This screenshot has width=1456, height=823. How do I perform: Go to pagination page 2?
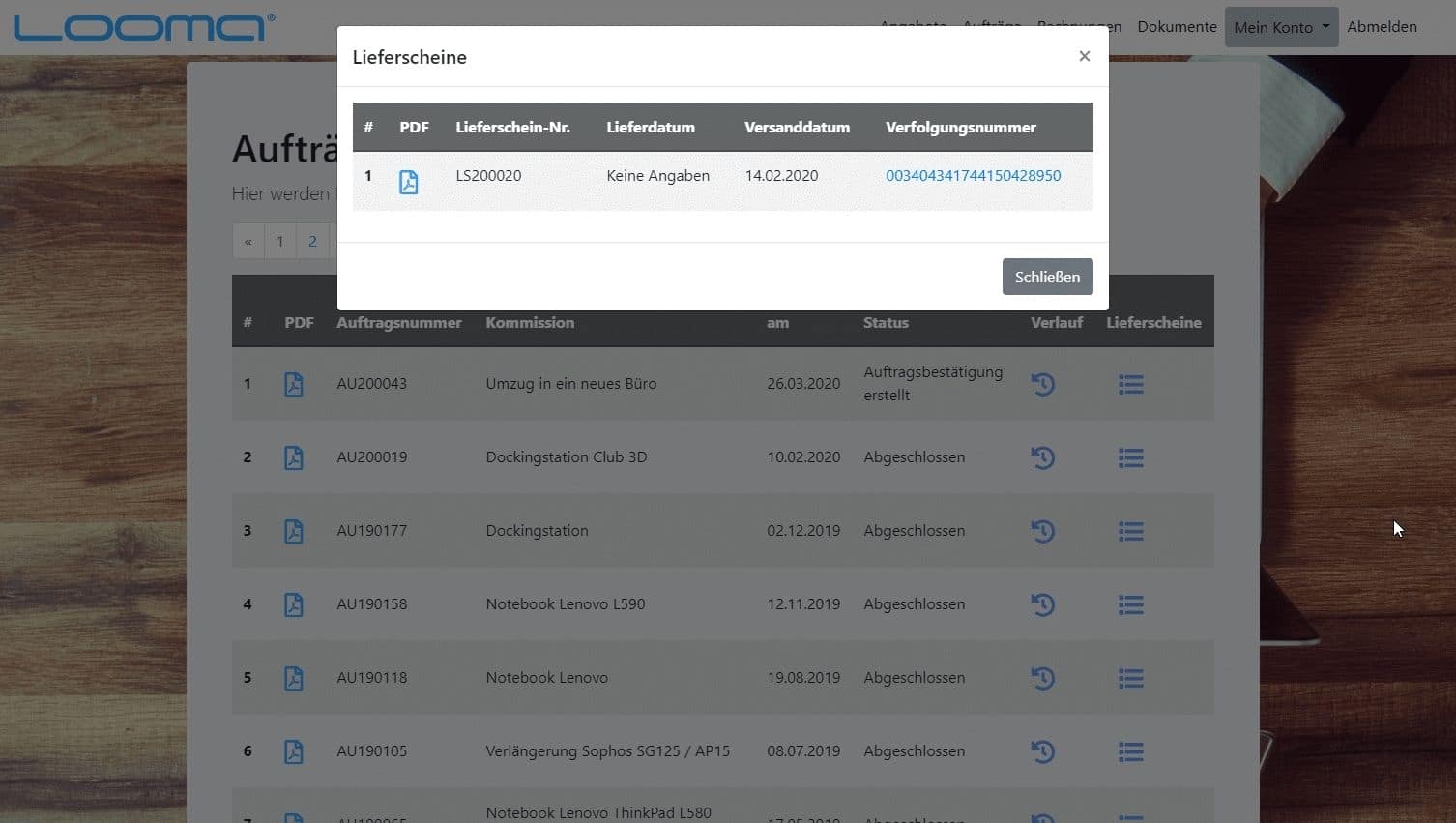[312, 242]
